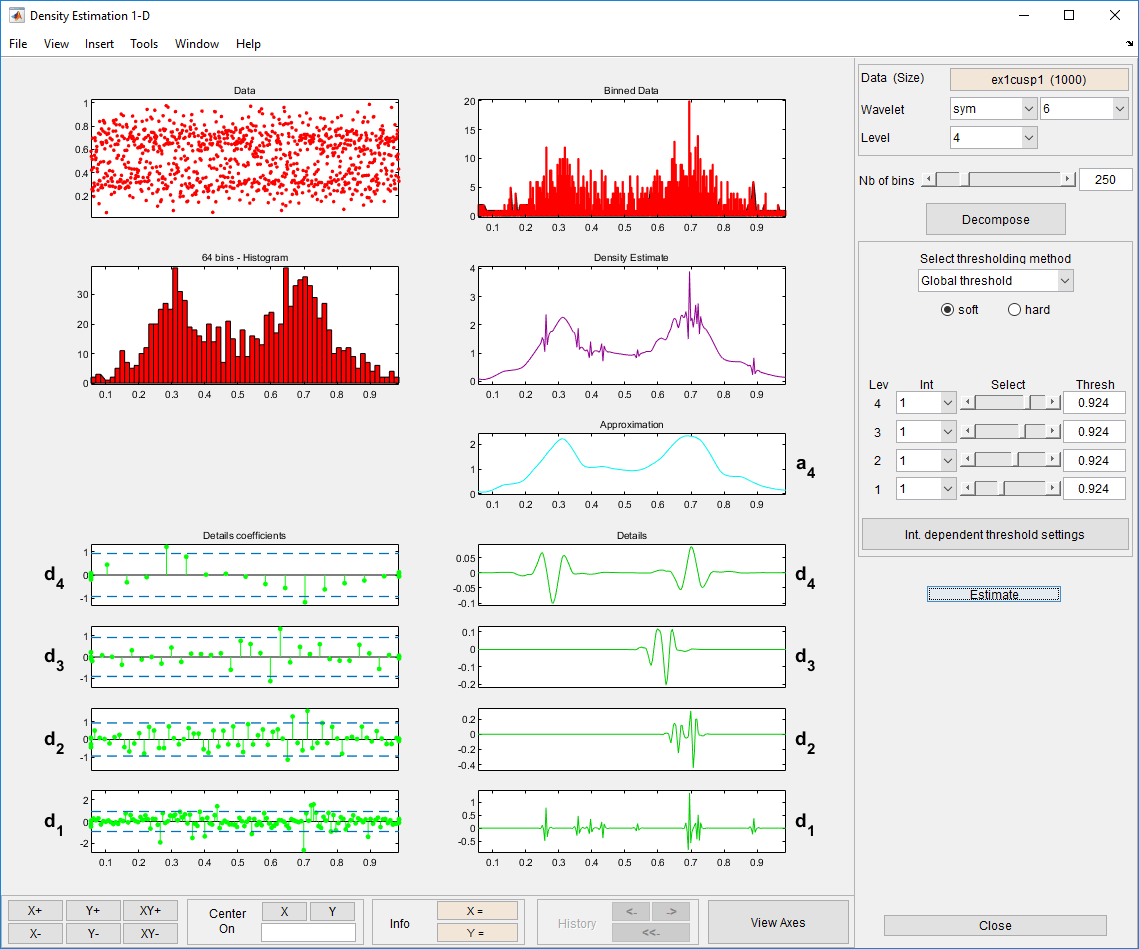Image resolution: width=1139 pixels, height=949 pixels.
Task: Click right arrow of Nb of bins slider
Action: tap(1067, 180)
